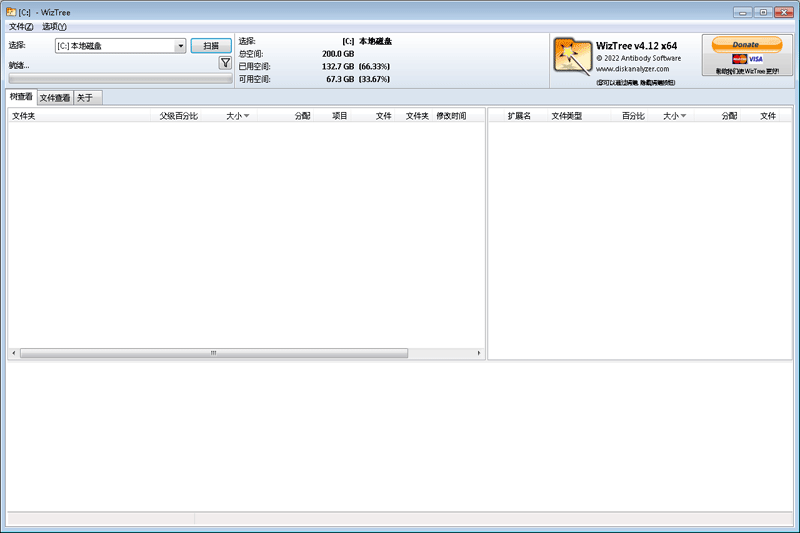Click the 67.3 GB free space value
This screenshot has width=800, height=533.
[340, 79]
